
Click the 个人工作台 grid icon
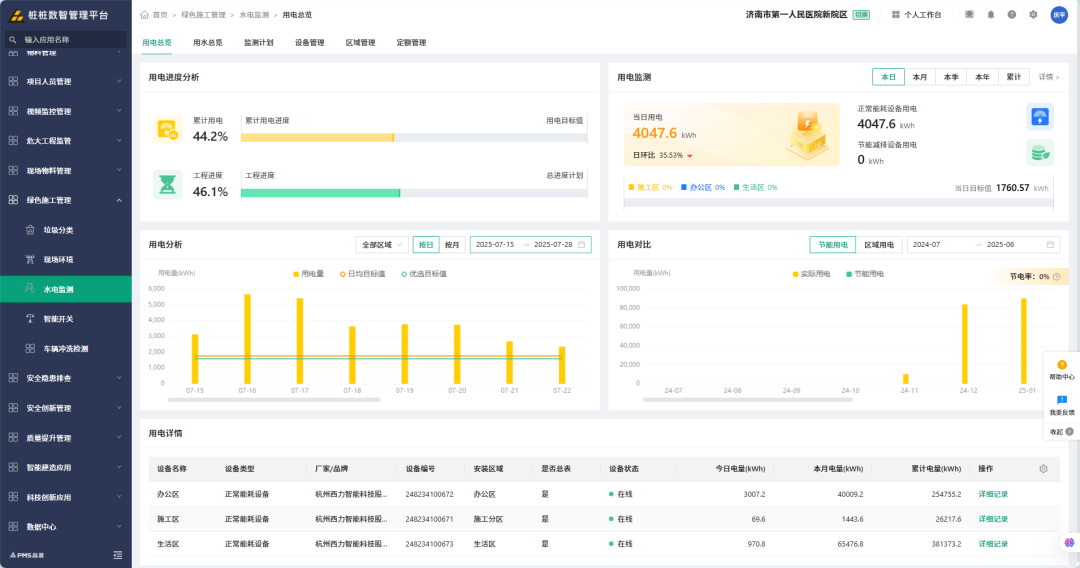click(x=896, y=14)
